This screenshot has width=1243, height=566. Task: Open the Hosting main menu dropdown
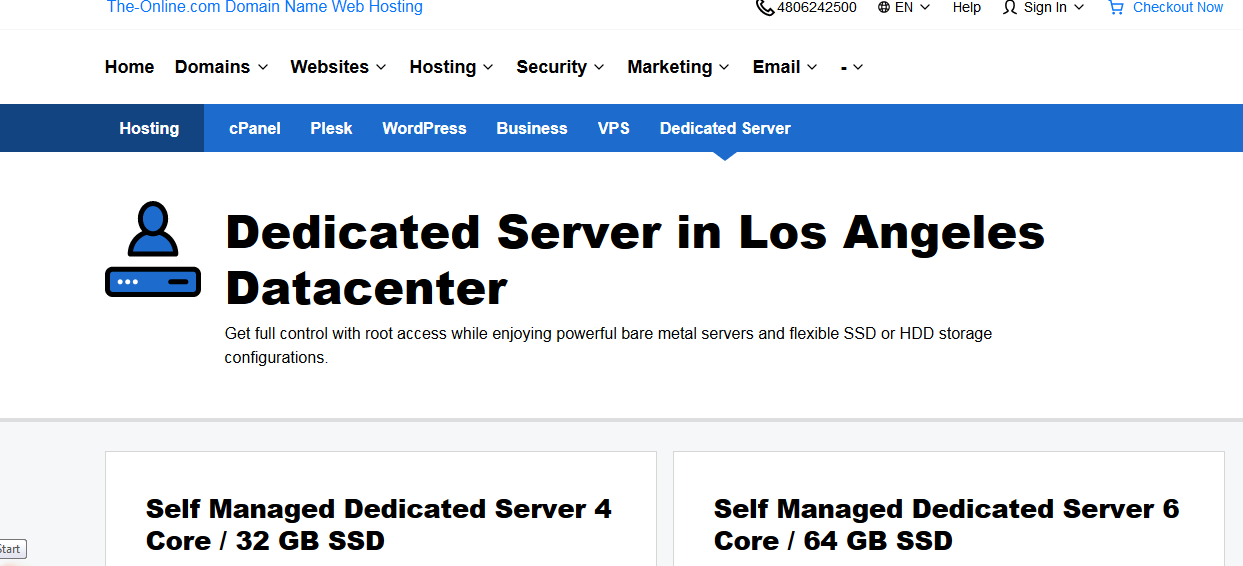tap(451, 67)
